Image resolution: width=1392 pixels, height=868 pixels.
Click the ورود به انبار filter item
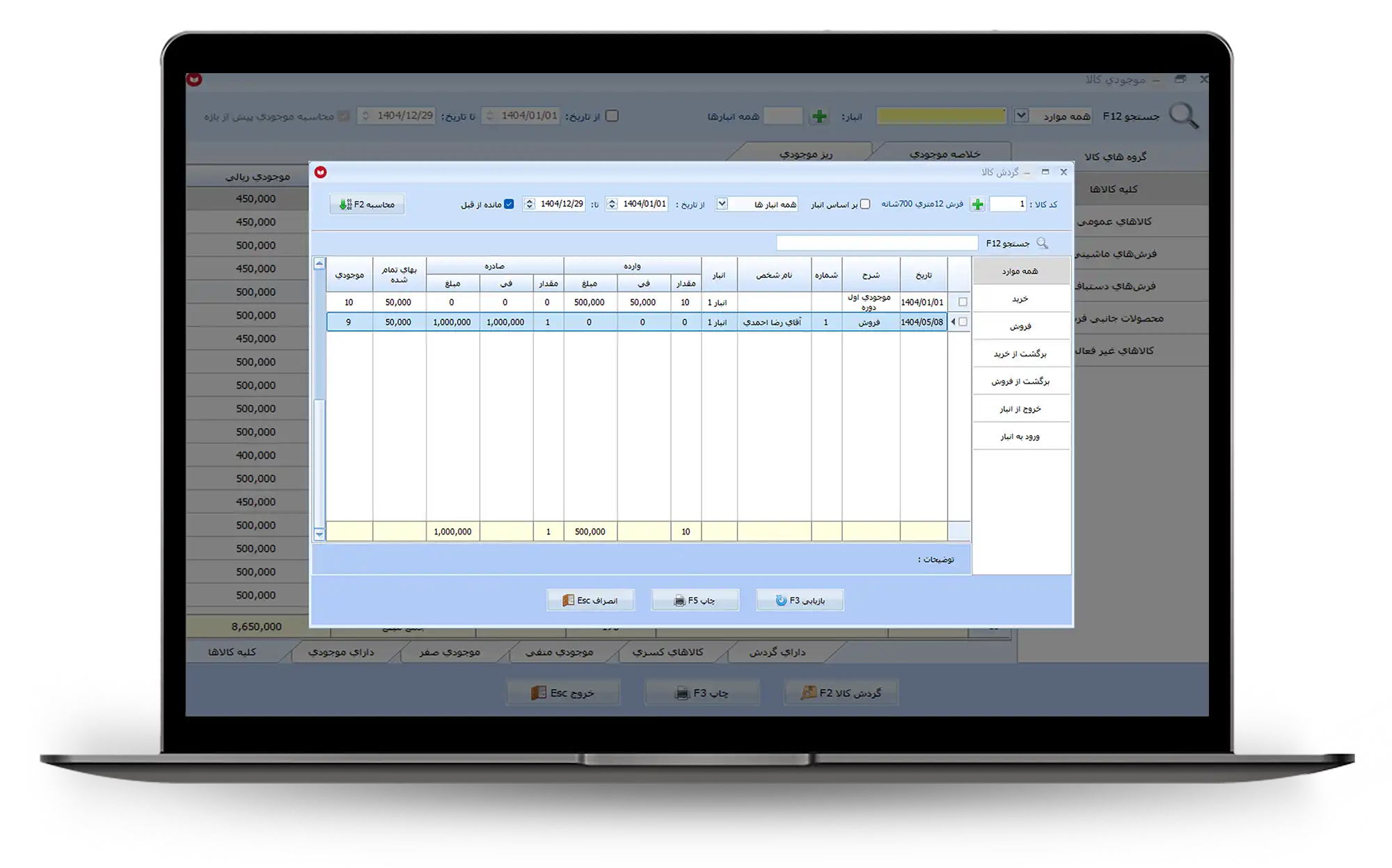(x=1020, y=436)
